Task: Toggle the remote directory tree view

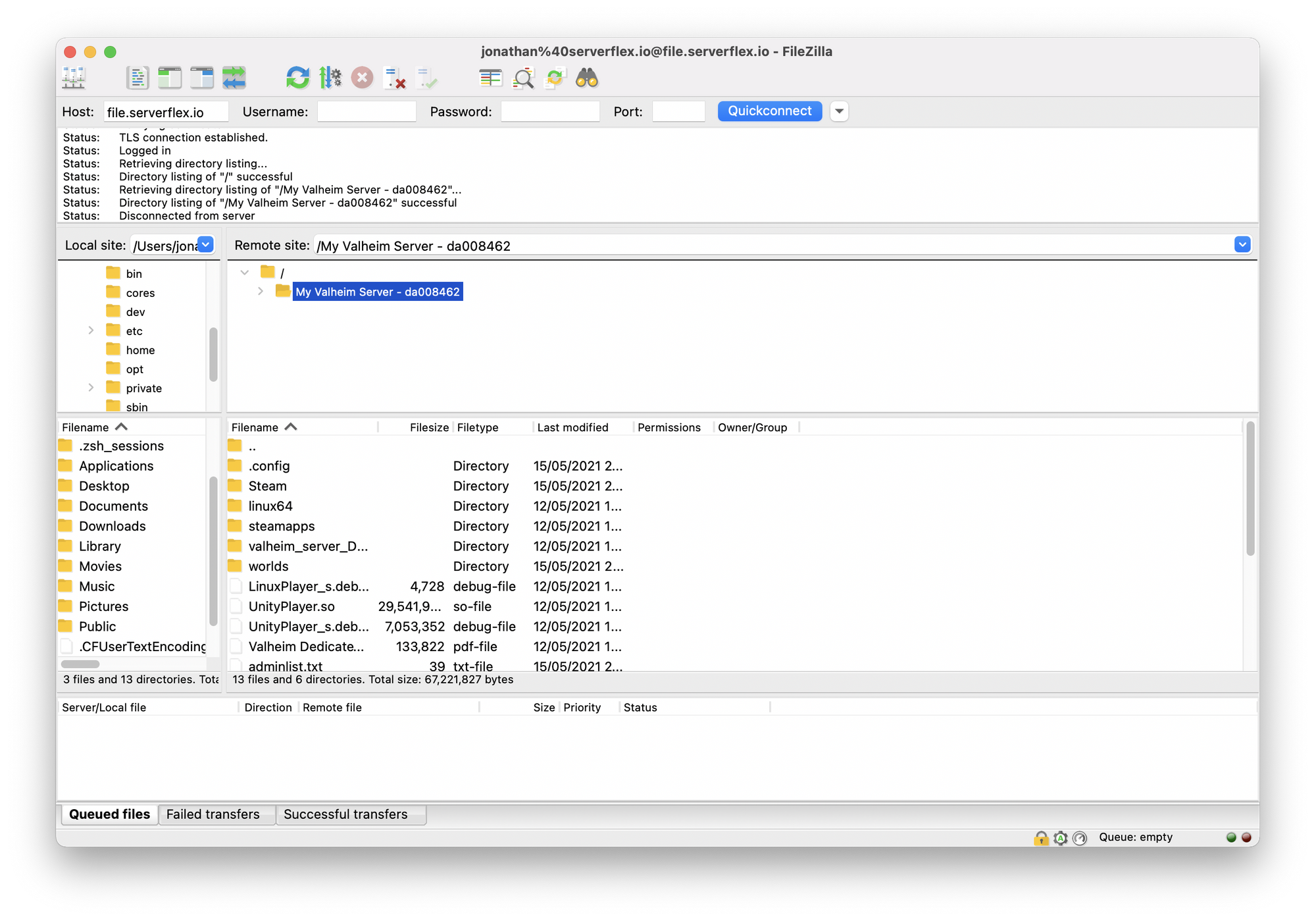Action: (202, 78)
